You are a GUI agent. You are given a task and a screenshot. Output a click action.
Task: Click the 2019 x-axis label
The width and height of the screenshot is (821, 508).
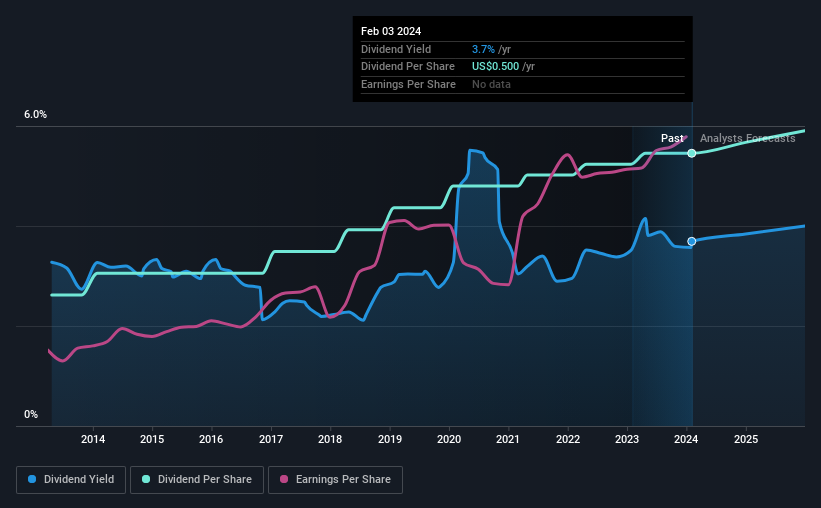tap(390, 439)
